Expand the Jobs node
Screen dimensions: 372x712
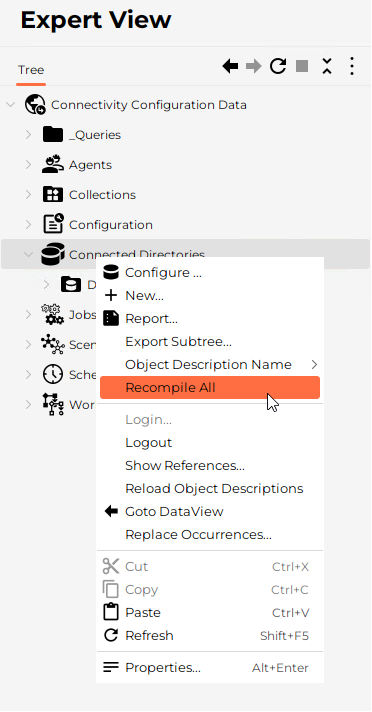[29, 314]
